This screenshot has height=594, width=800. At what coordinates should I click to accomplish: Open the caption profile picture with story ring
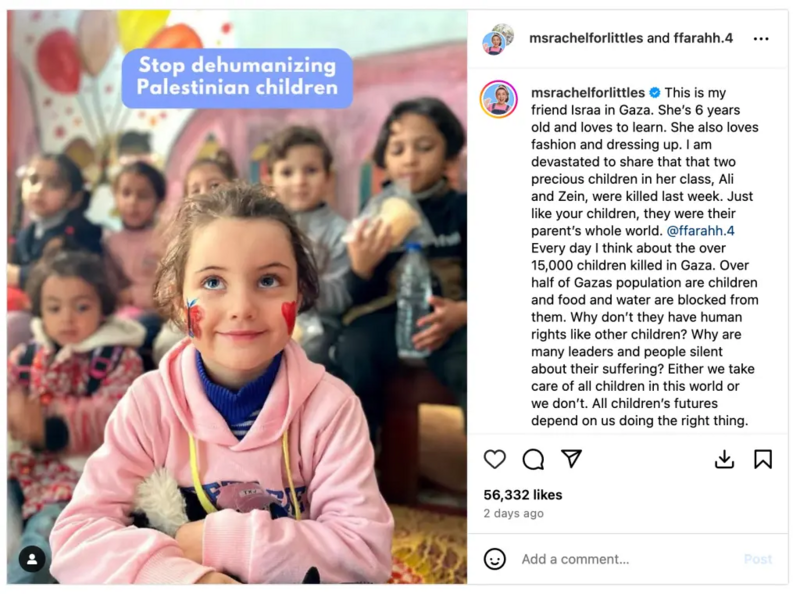point(498,99)
